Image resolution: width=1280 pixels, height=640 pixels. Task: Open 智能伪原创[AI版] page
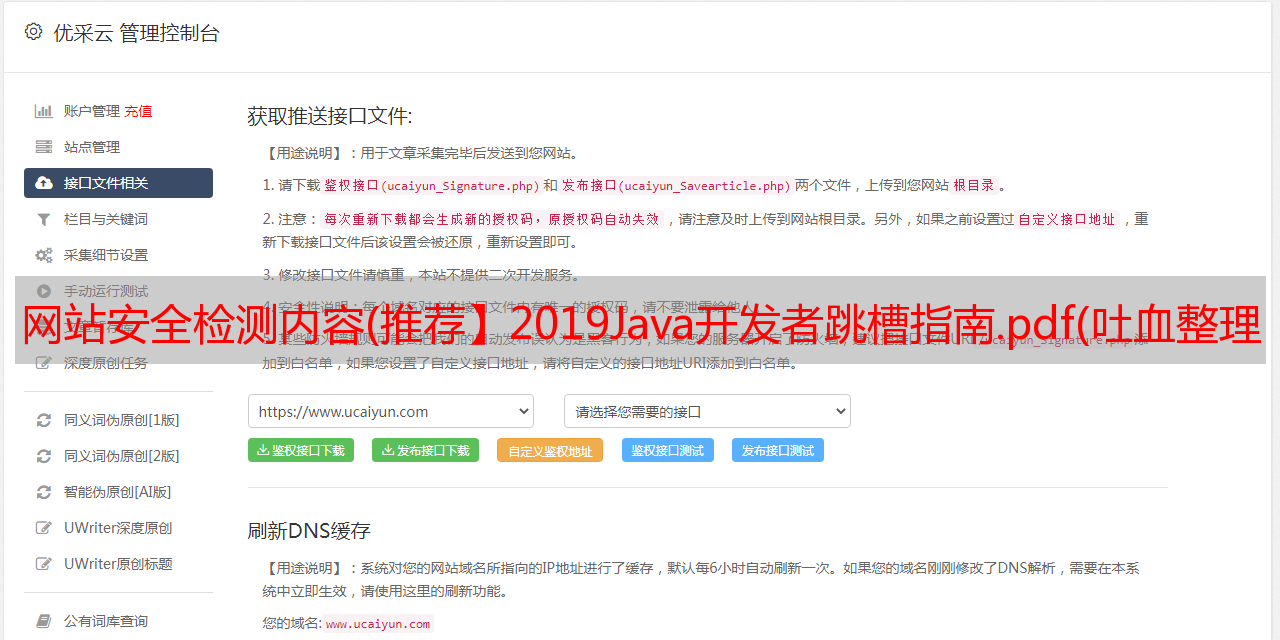[118, 492]
